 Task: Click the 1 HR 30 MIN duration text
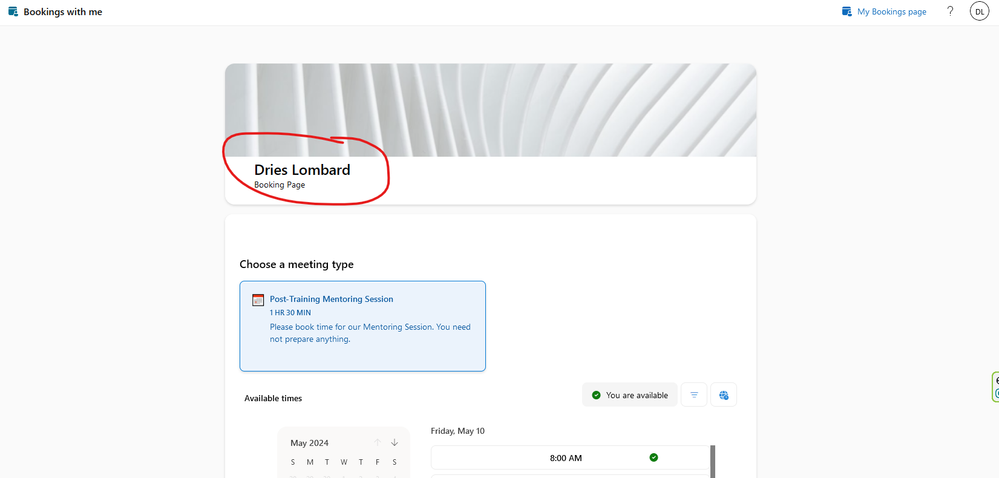pyautogui.click(x=291, y=313)
